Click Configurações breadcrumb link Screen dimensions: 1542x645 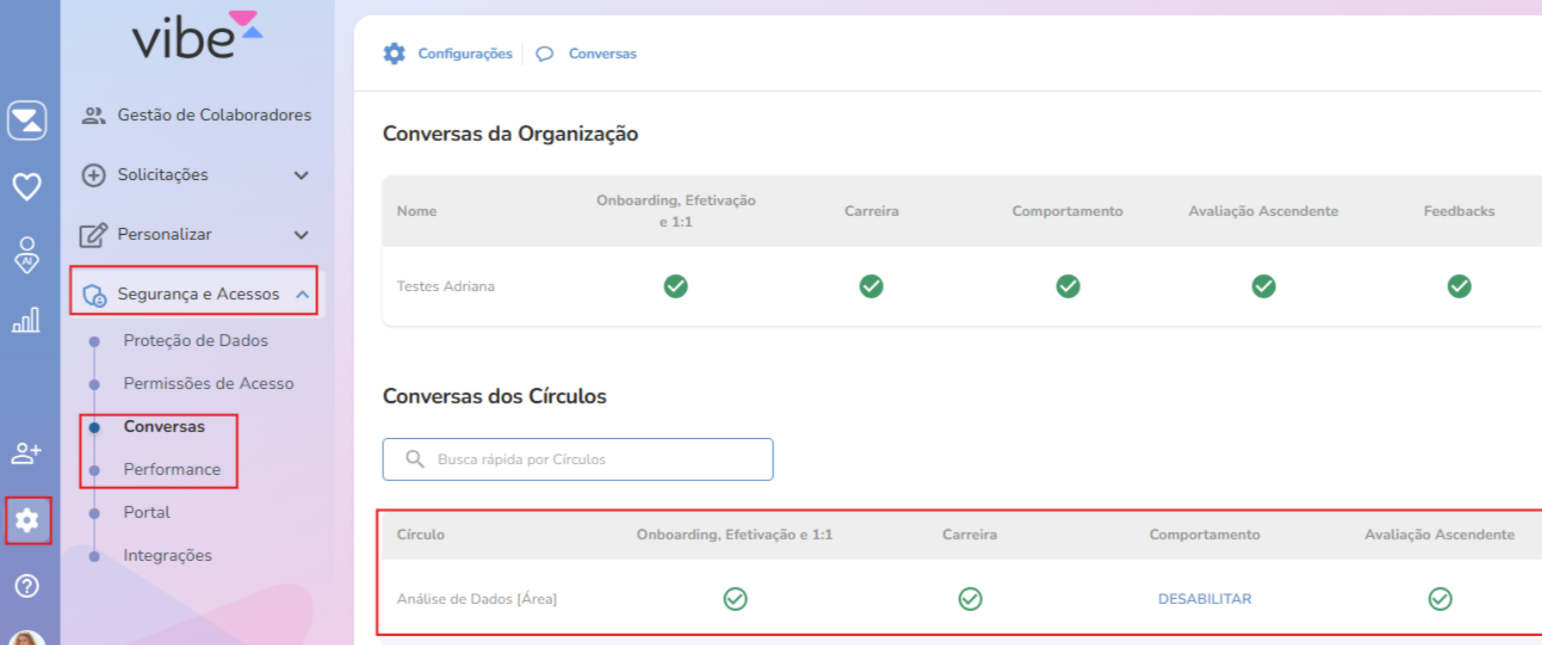(x=464, y=54)
